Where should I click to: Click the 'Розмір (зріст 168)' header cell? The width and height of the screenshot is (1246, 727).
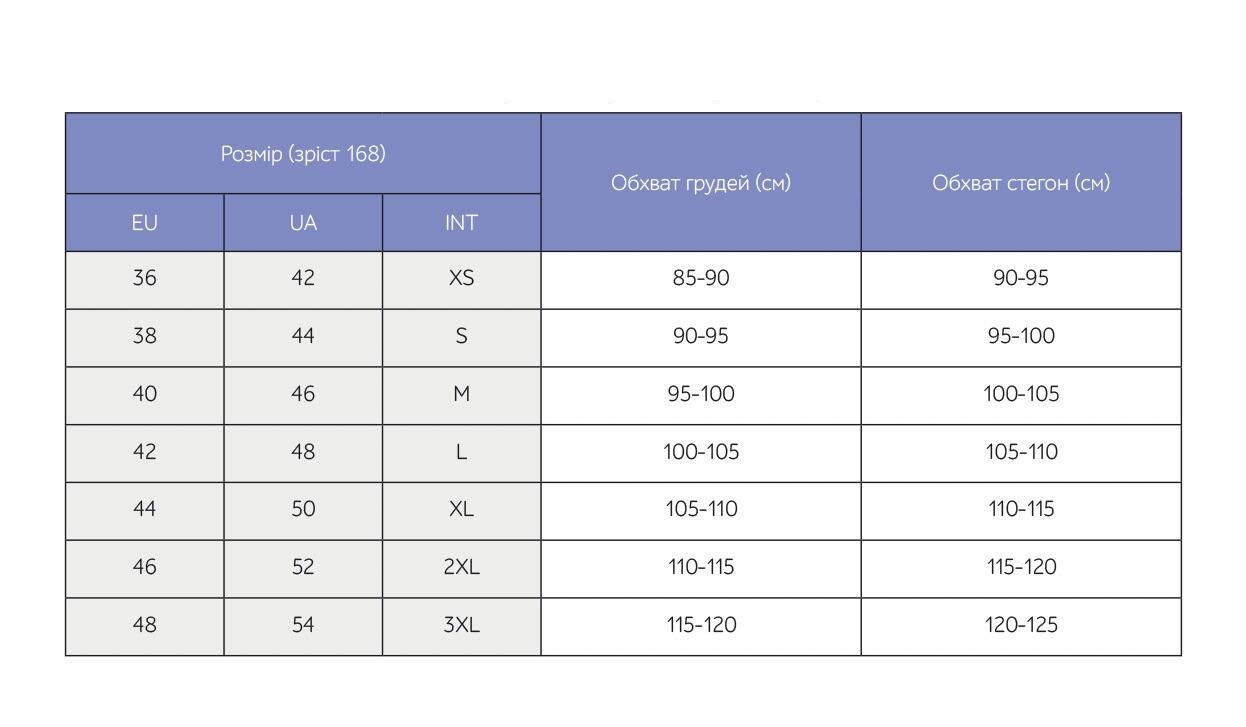[303, 154]
